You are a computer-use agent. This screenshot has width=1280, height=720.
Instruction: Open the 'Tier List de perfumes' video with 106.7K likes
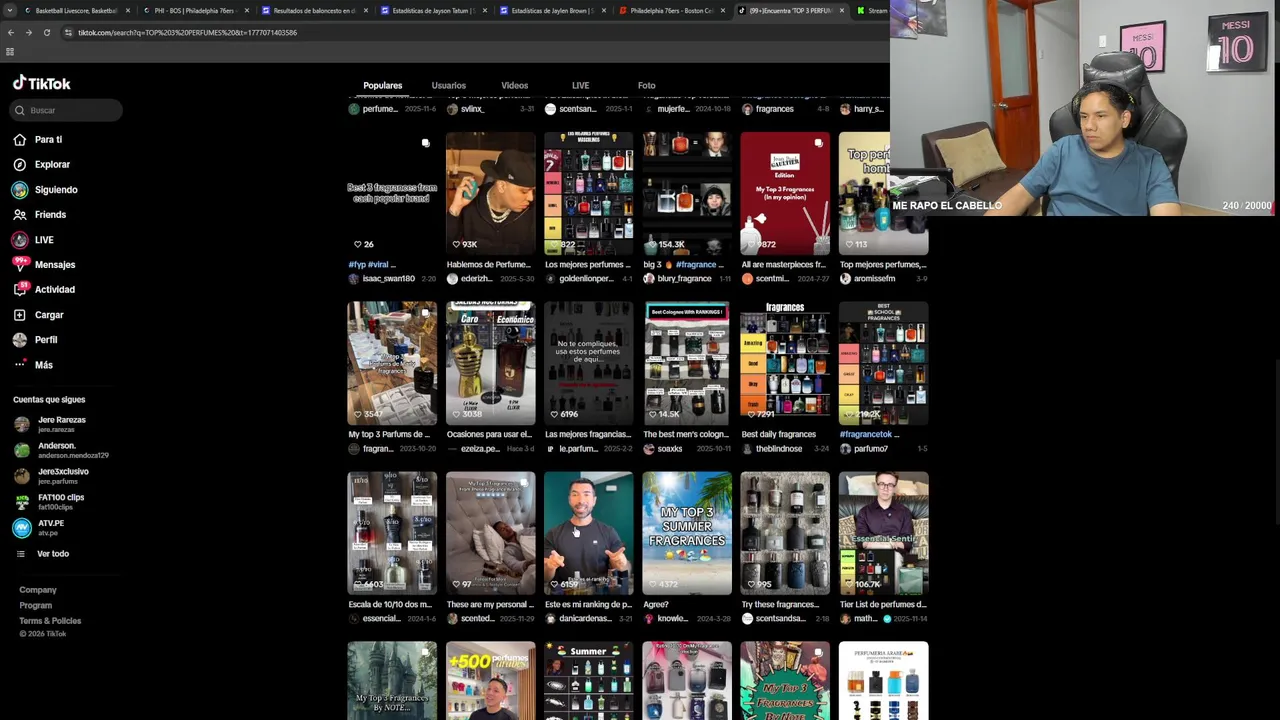coord(883,533)
